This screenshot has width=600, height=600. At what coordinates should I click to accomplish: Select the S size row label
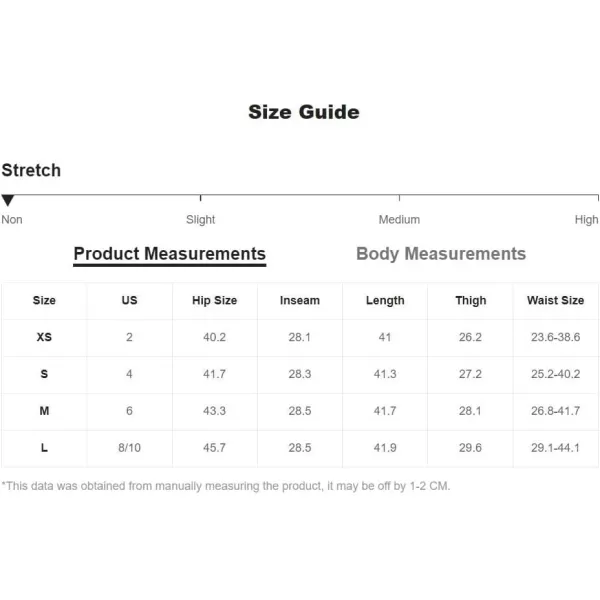click(x=44, y=374)
